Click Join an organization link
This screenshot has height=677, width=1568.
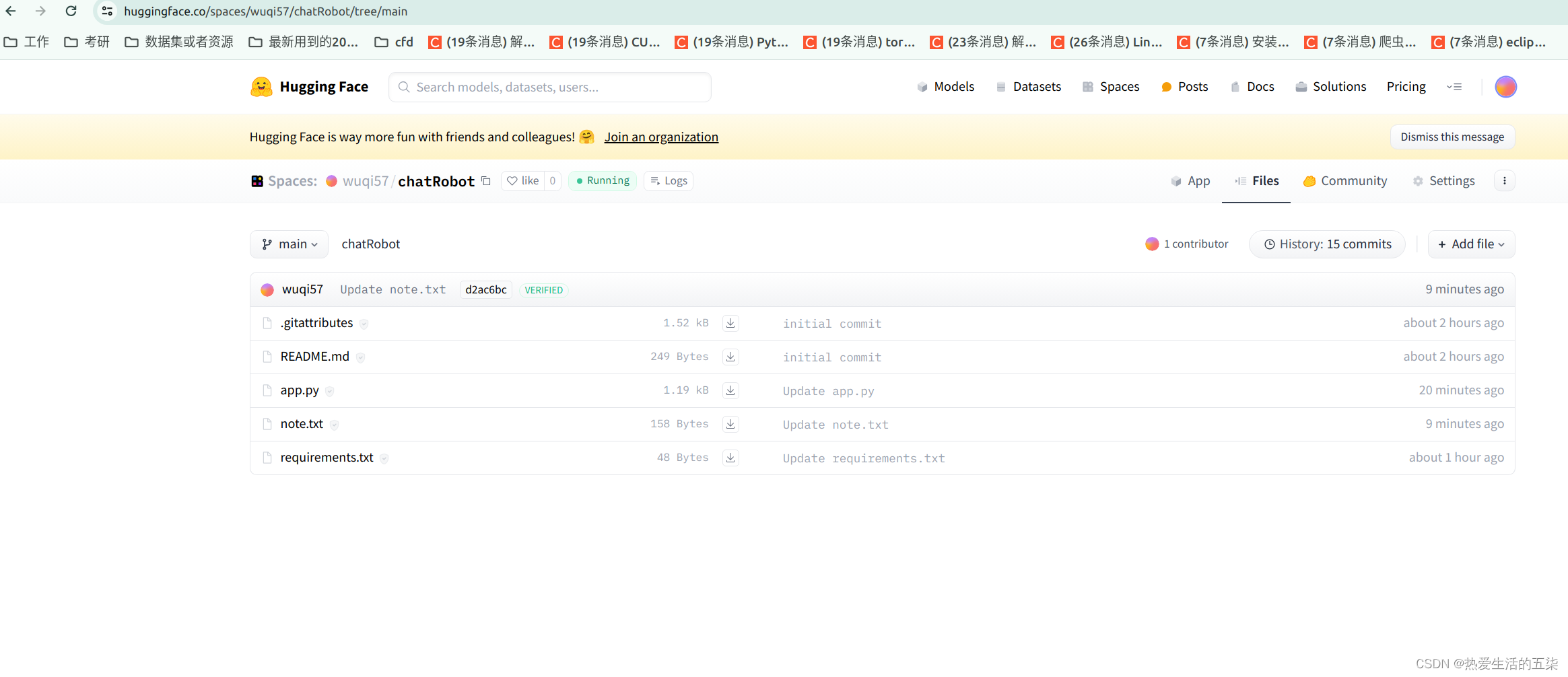[661, 137]
